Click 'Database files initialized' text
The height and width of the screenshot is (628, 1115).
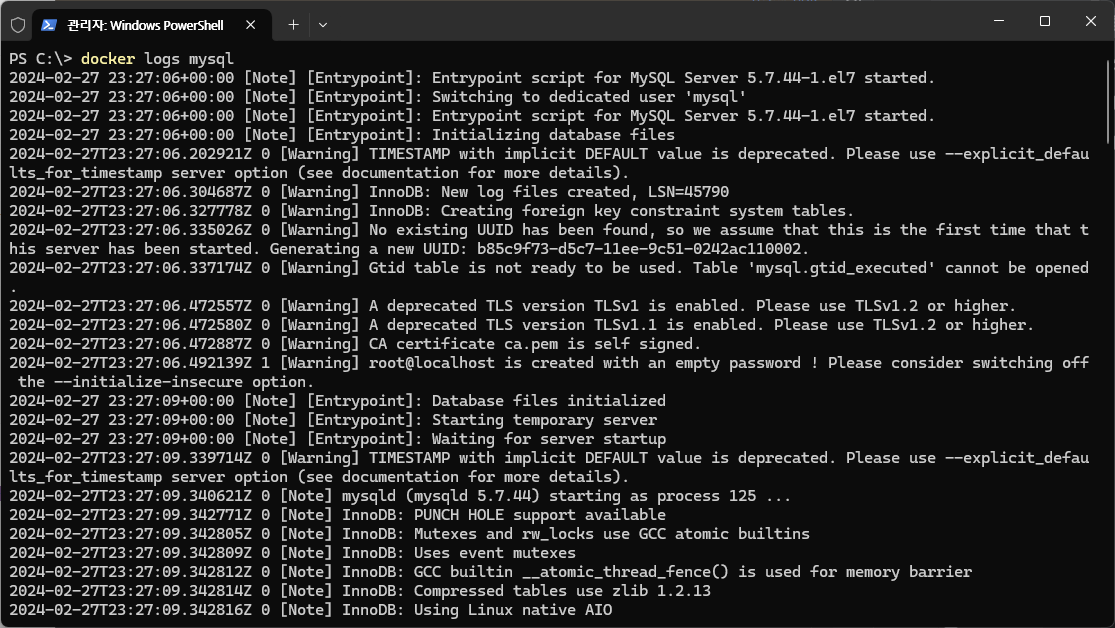pyautogui.click(x=548, y=400)
